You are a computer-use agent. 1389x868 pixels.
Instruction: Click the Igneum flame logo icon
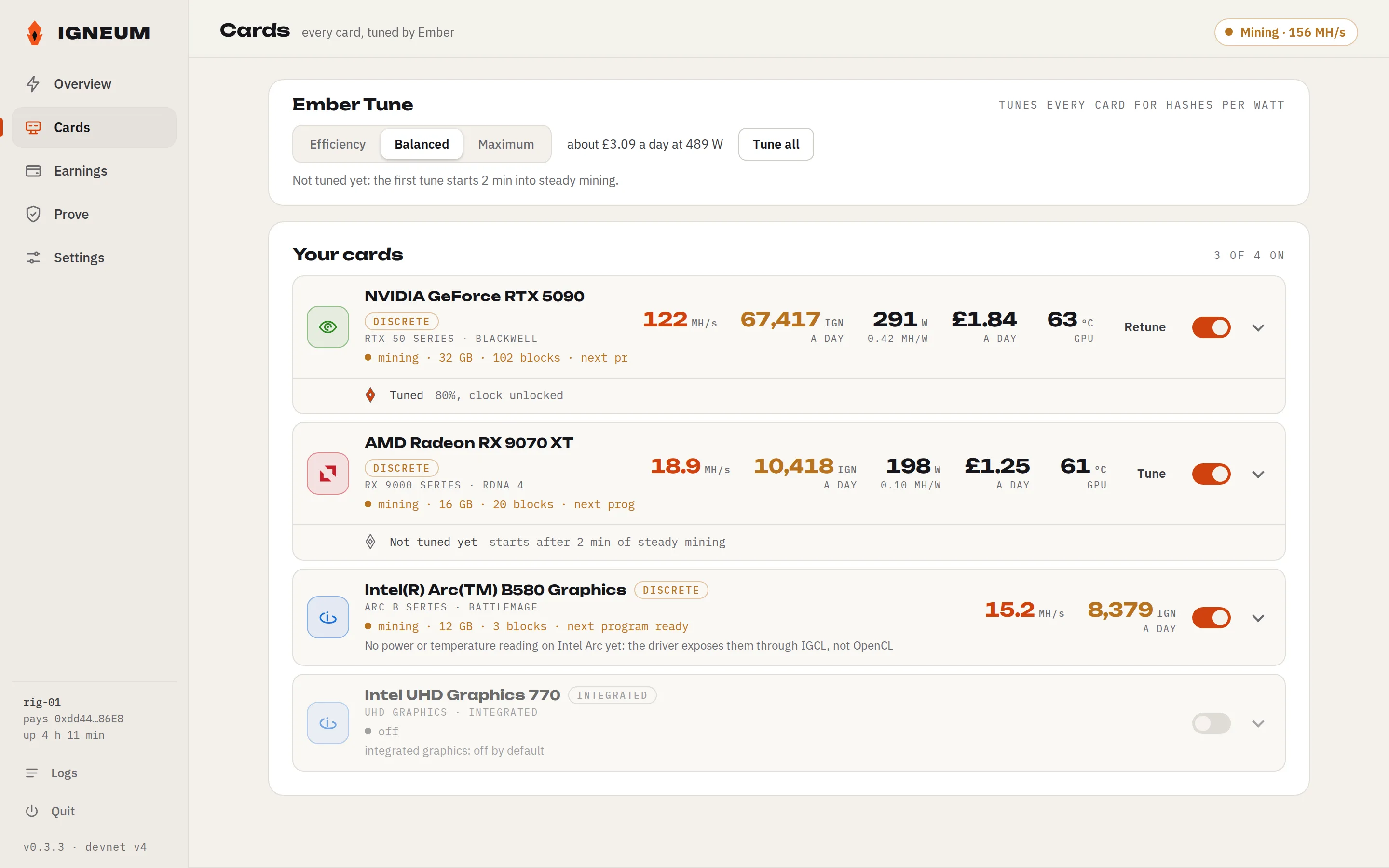(x=34, y=33)
